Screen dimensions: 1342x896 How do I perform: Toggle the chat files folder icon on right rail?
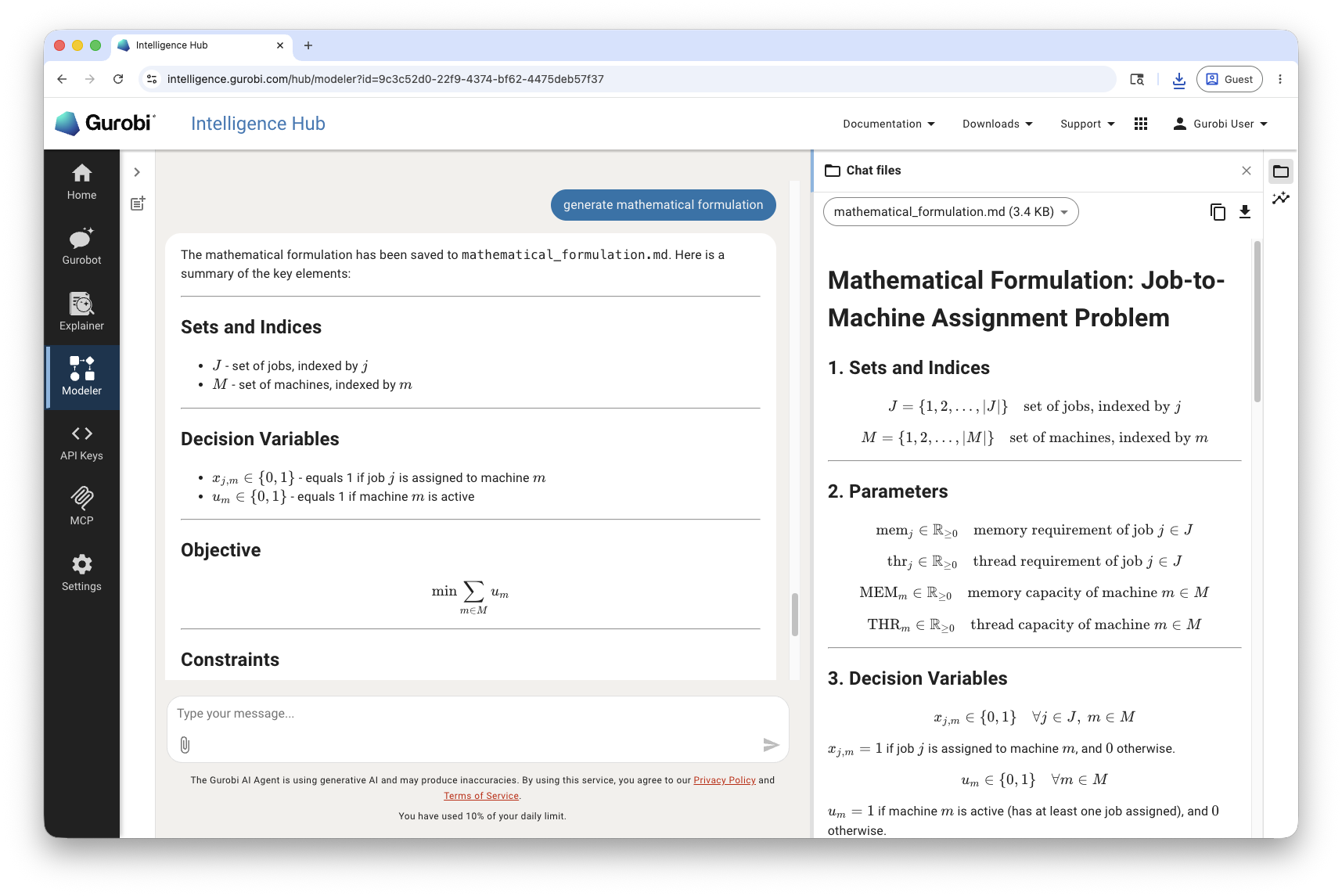[x=1281, y=171]
